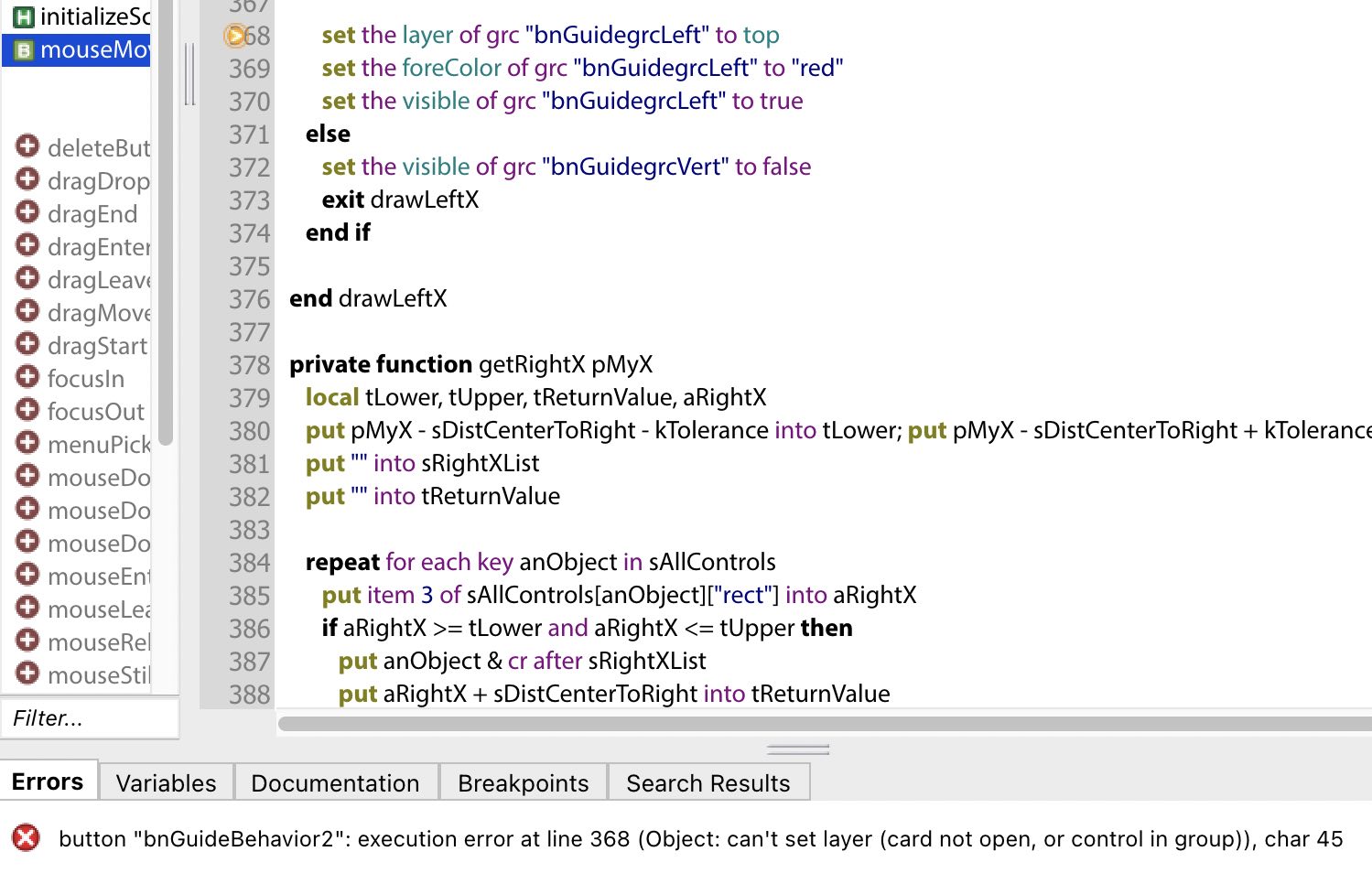The width and height of the screenshot is (1372, 873).
Task: Click the green H icon beside initializeSc
Action: 24,16
